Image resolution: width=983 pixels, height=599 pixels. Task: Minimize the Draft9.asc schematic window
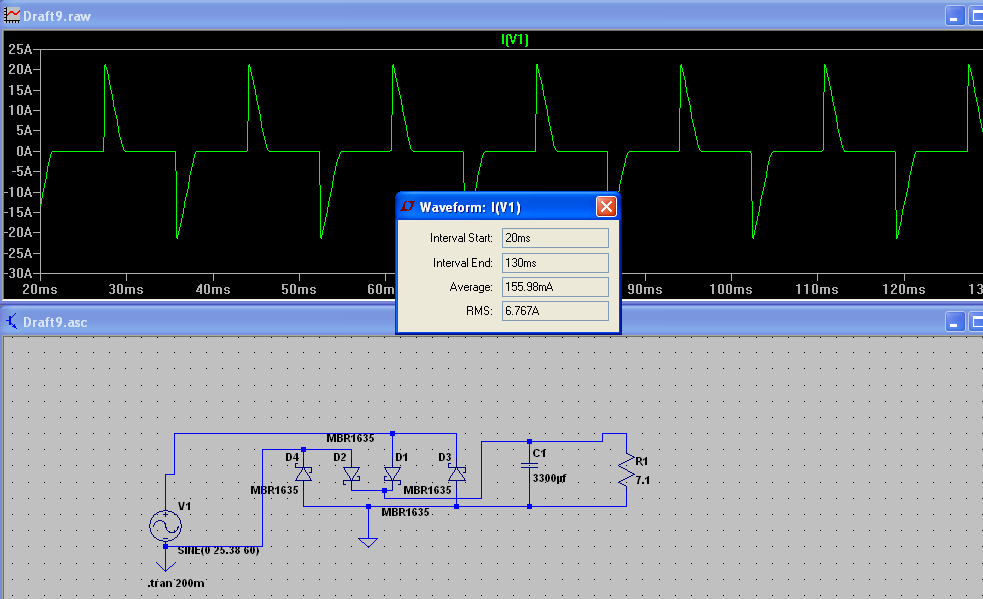pos(954,322)
